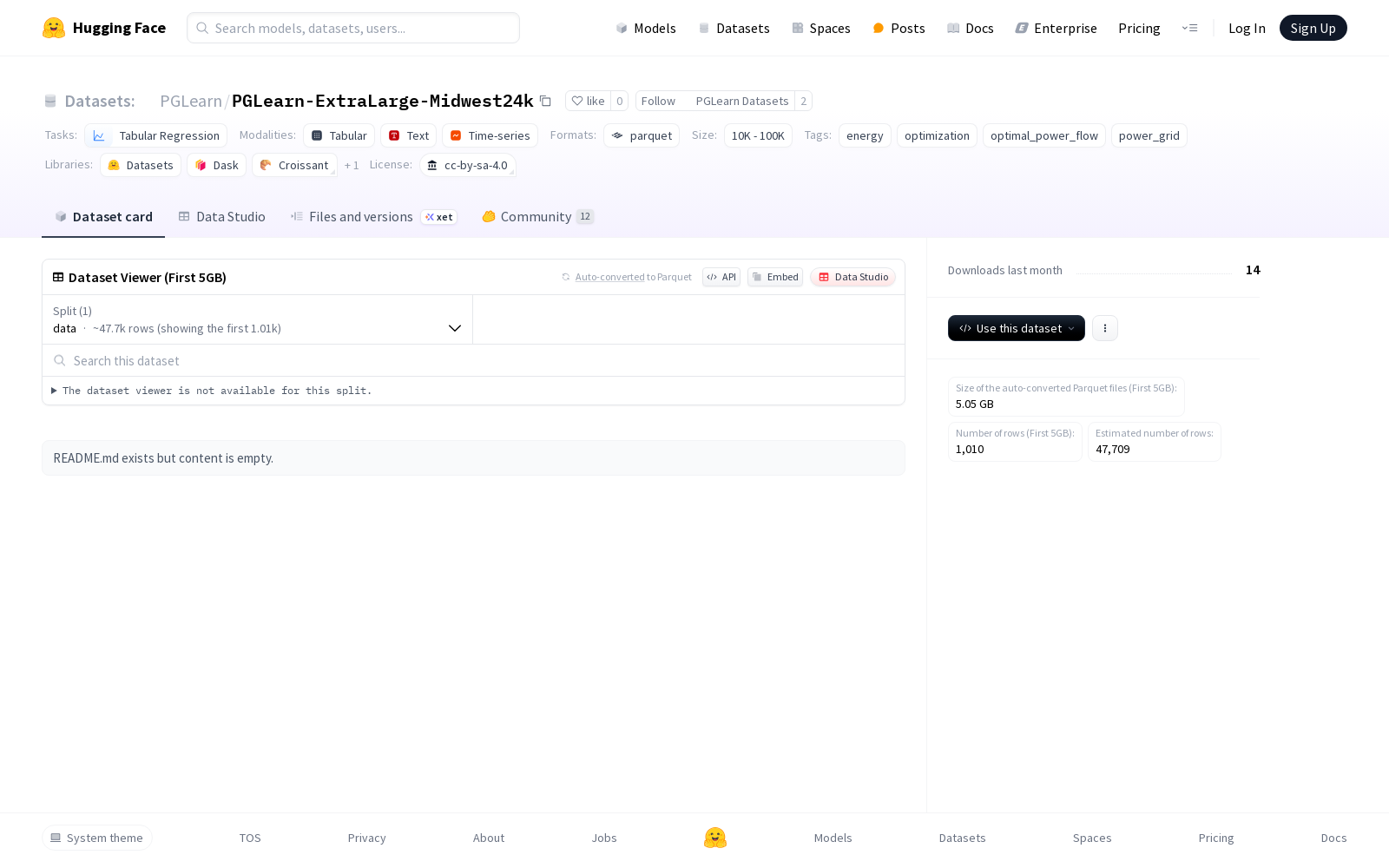This screenshot has width=1389, height=868.
Task: Expand the Split data dropdown
Action: pos(258,319)
